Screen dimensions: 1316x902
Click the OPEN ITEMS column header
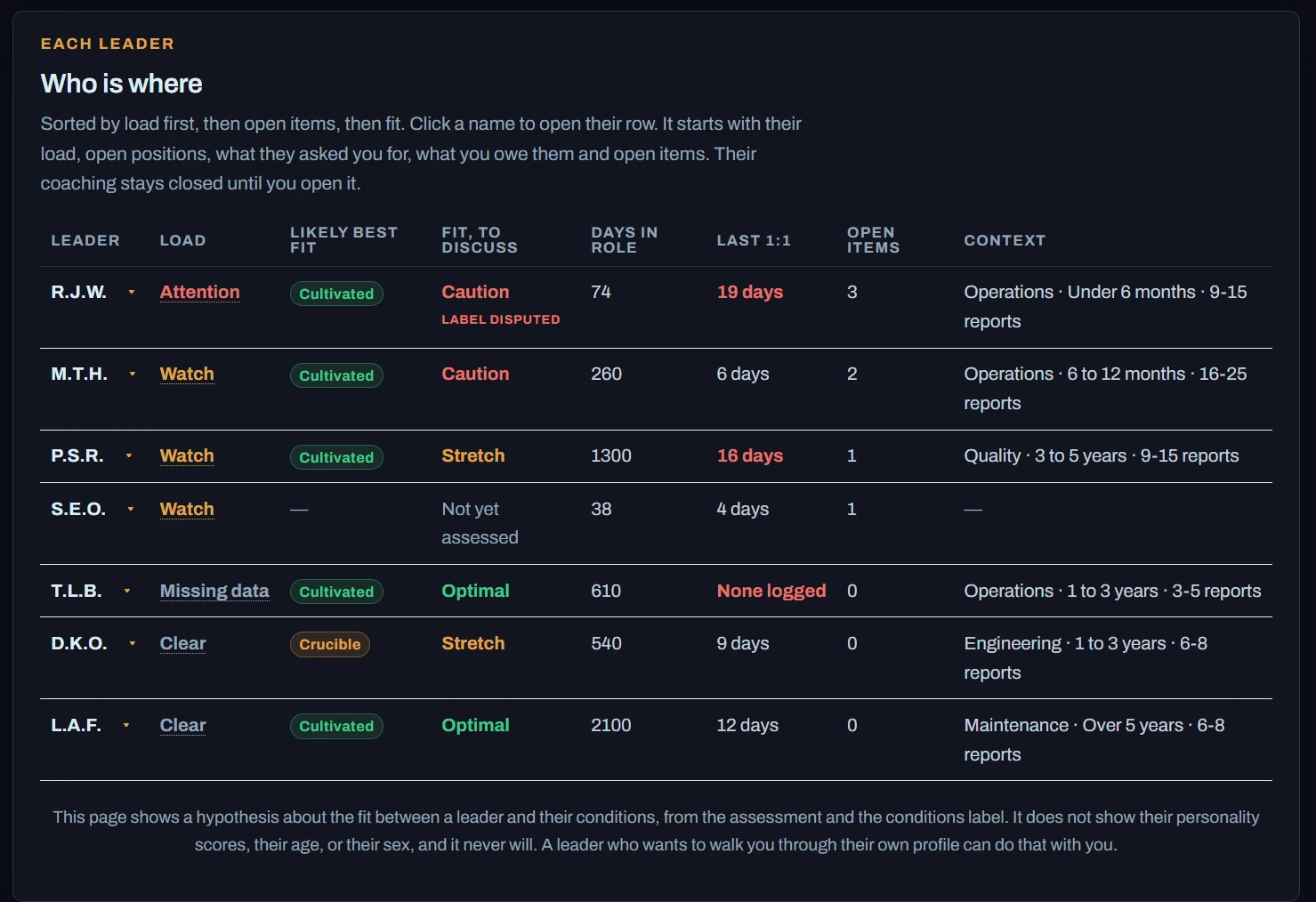click(x=873, y=240)
